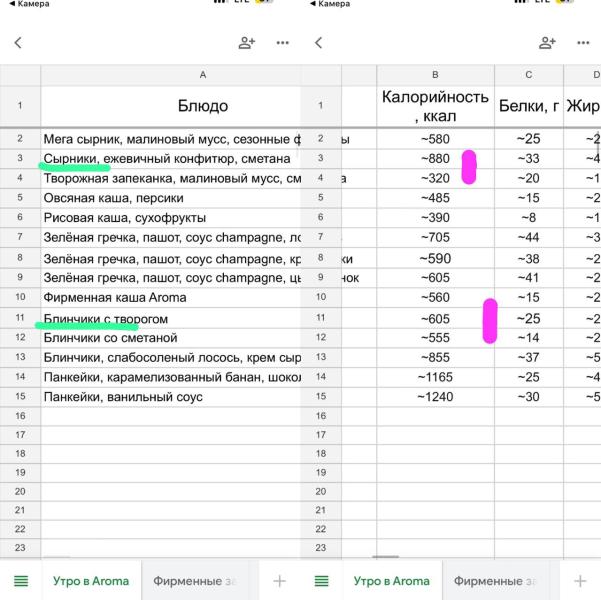The height and width of the screenshot is (600, 601).
Task: Select the '~1240' calorie cell
Action: click(x=435, y=397)
